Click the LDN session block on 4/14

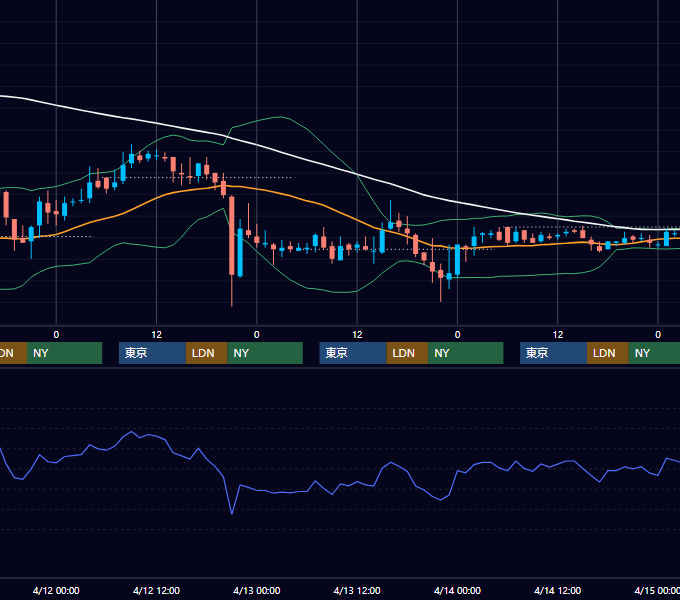(608, 353)
